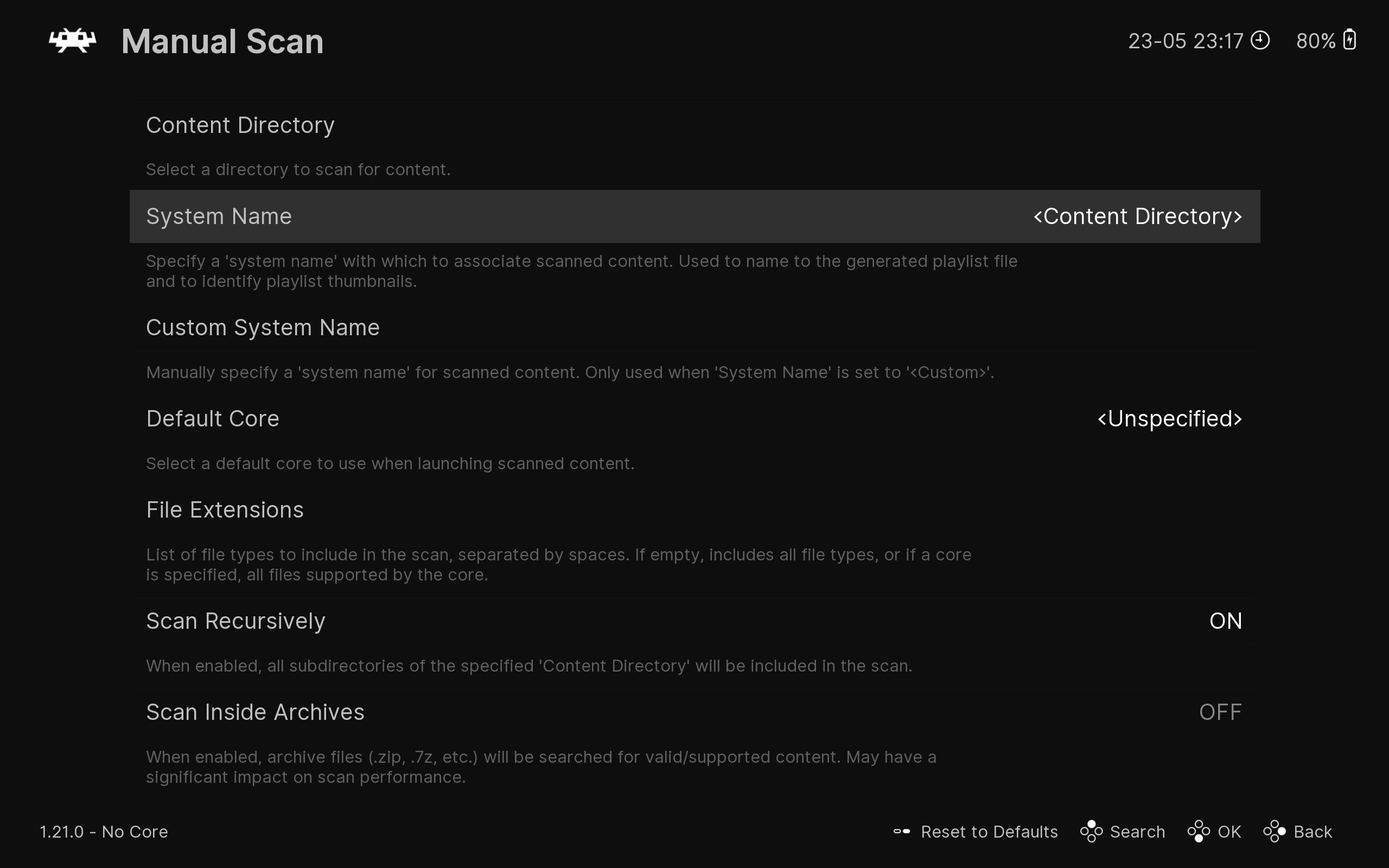This screenshot has height=868, width=1389.
Task: Click the OK gamepad button icon
Action: tap(1199, 831)
